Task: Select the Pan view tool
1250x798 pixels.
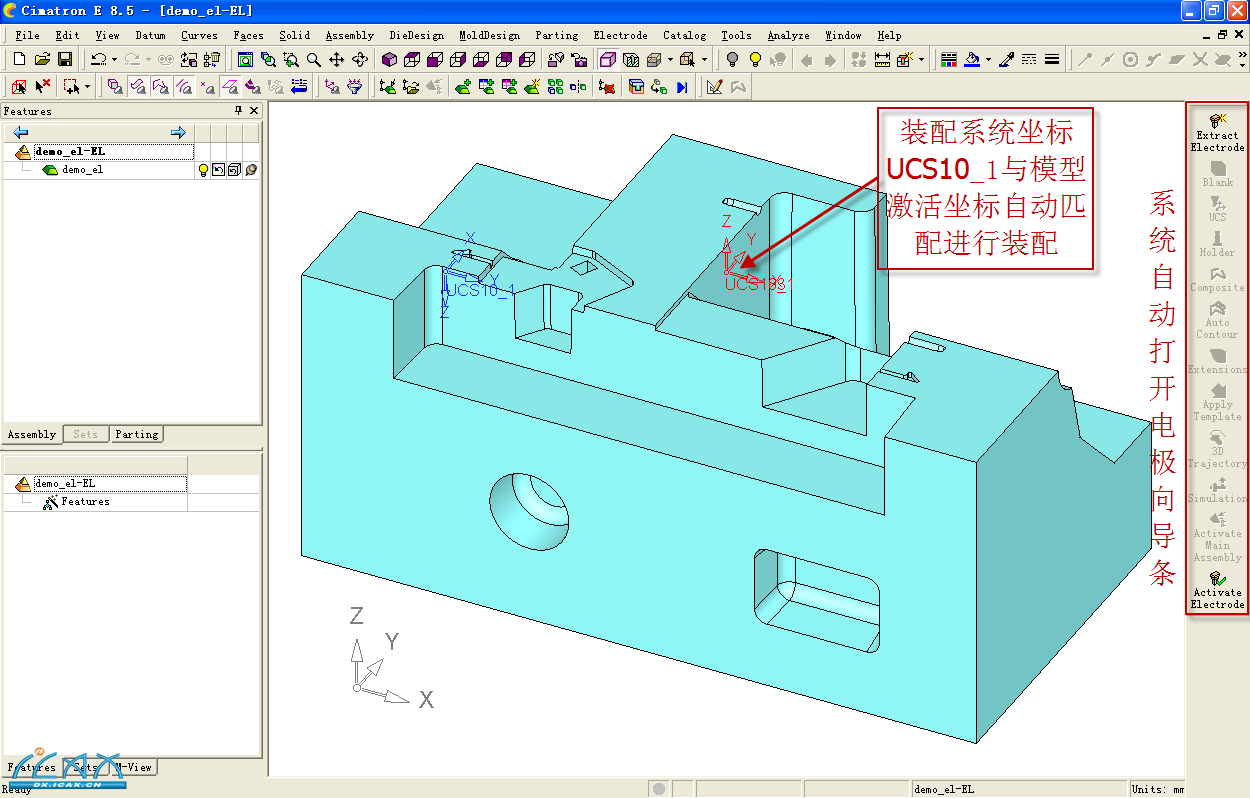Action: pyautogui.click(x=337, y=60)
